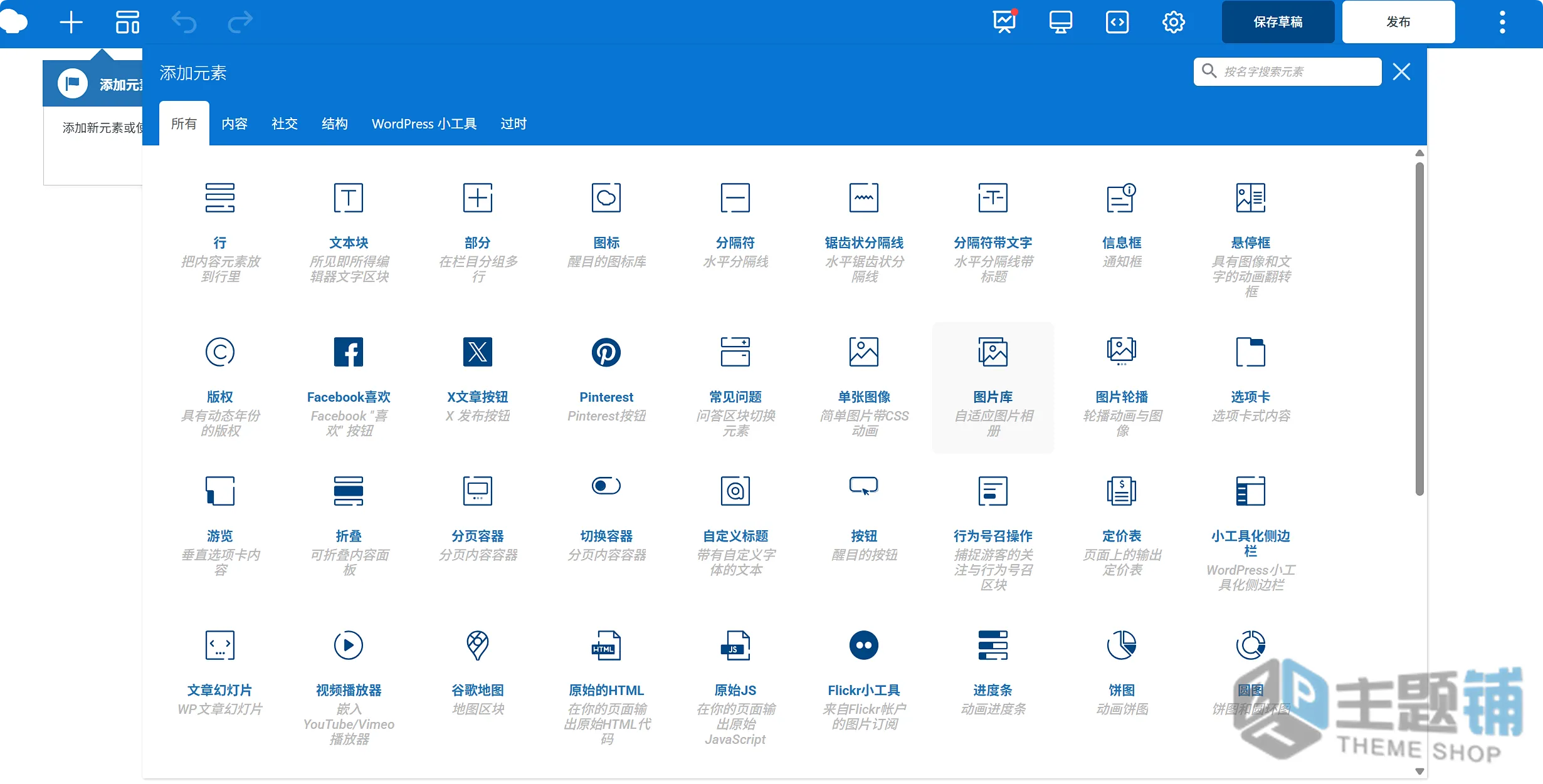Click the scrollbar down arrow in element list
Image resolution: width=1543 pixels, height=784 pixels.
pos(1420,771)
